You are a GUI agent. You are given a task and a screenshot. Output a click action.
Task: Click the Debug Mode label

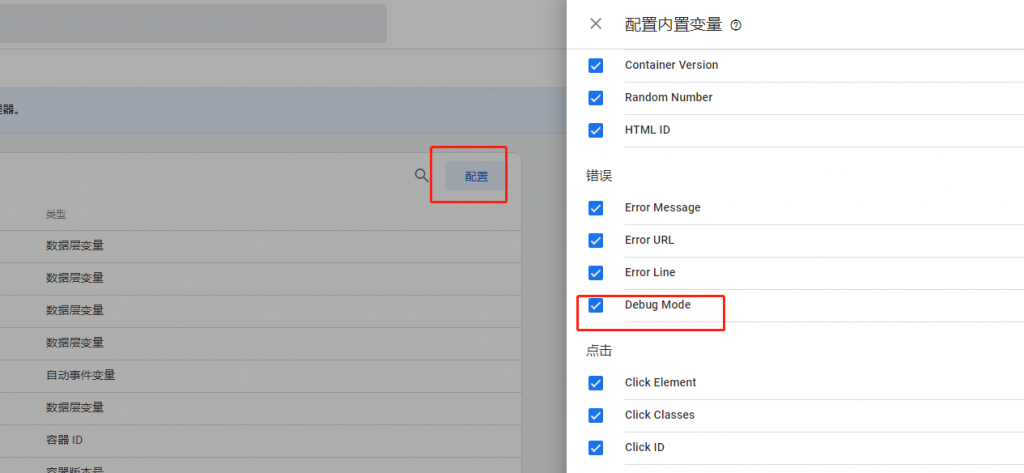tap(658, 304)
